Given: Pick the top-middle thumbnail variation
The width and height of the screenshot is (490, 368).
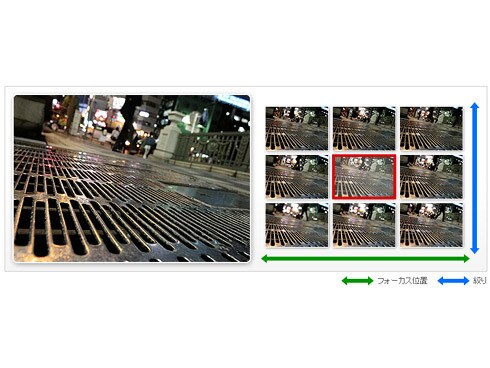Looking at the screenshot, I should [x=364, y=128].
